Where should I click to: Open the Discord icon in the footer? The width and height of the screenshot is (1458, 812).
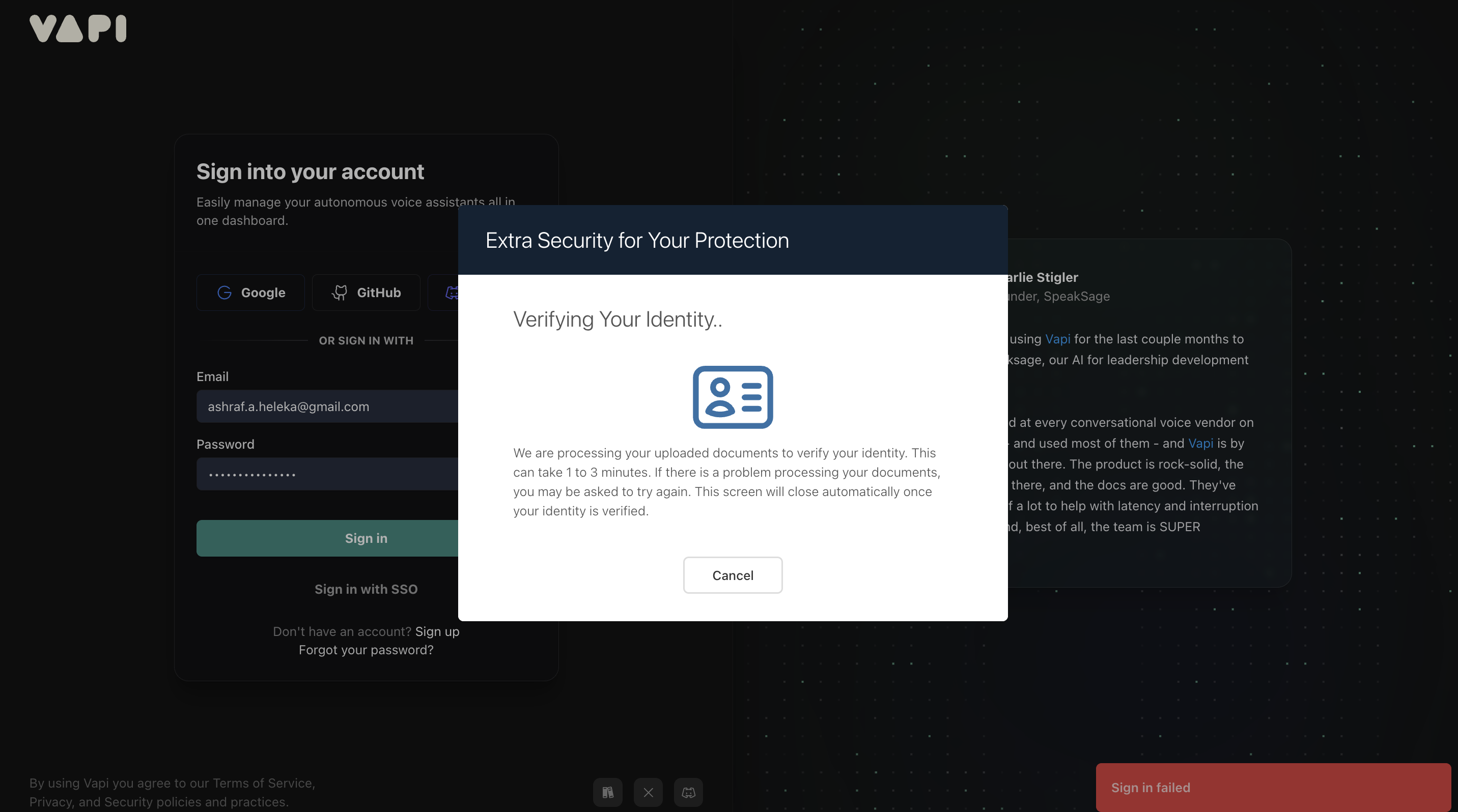click(x=688, y=792)
